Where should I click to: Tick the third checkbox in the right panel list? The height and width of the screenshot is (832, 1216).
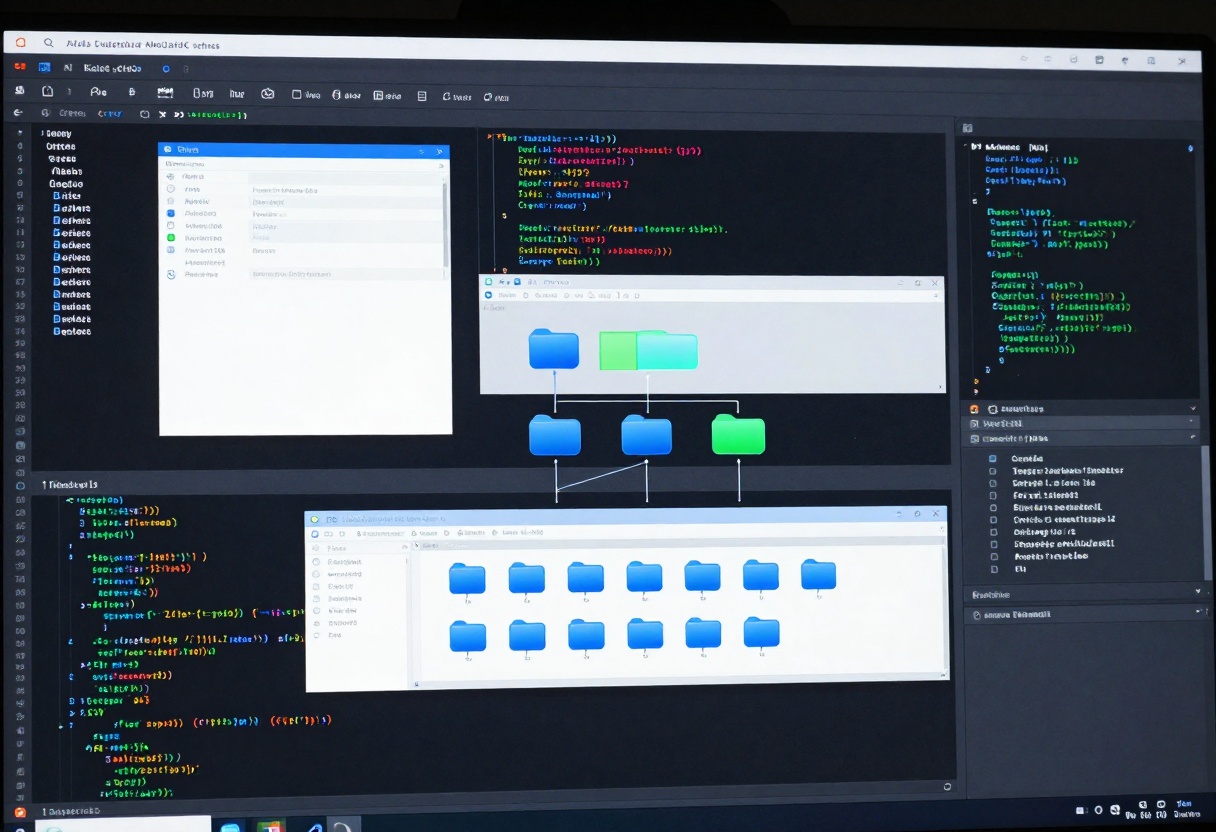[993, 483]
